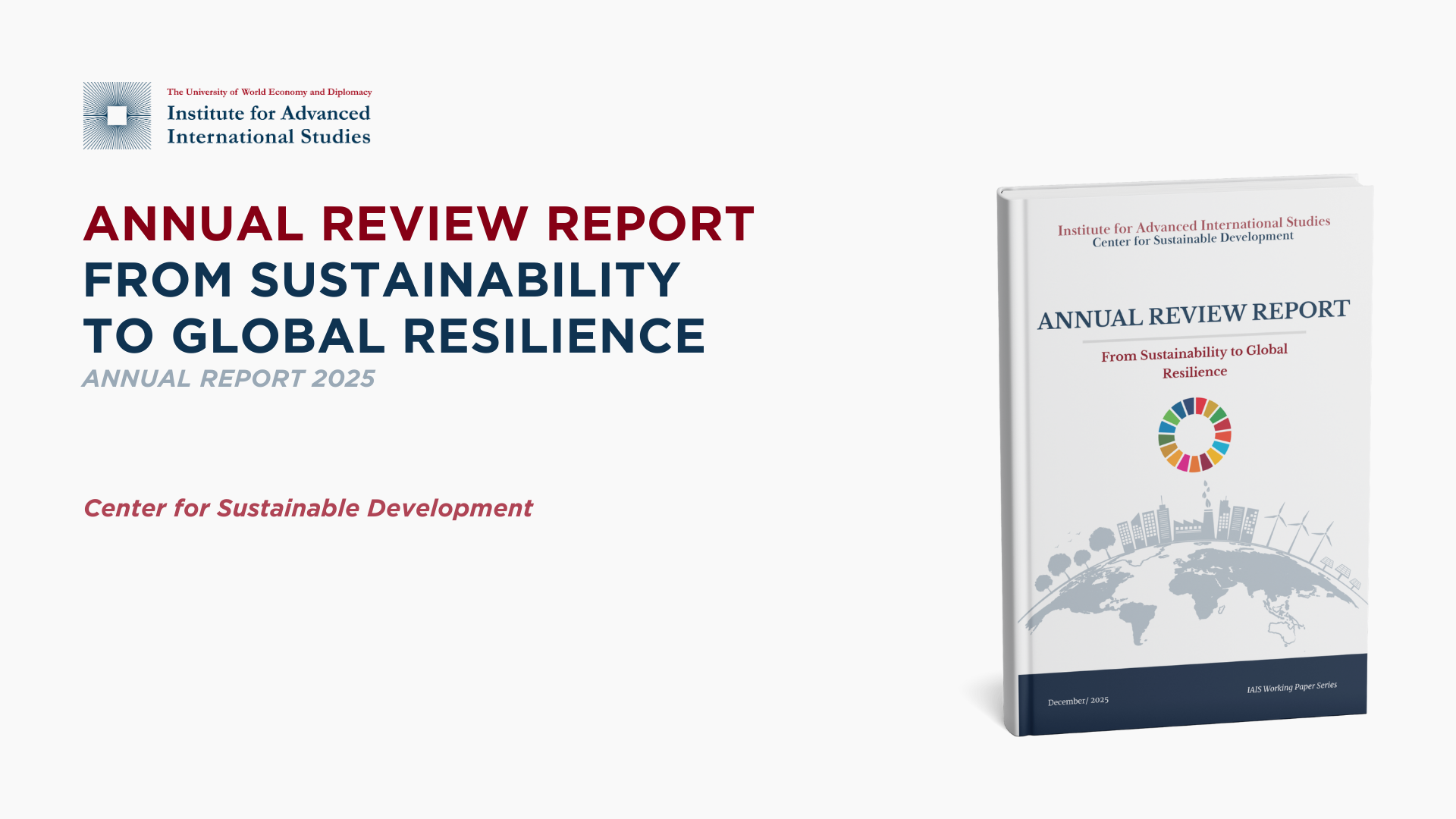Click the sunburst institute logo icon
Image resolution: width=1456 pixels, height=819 pixels.
point(117,115)
